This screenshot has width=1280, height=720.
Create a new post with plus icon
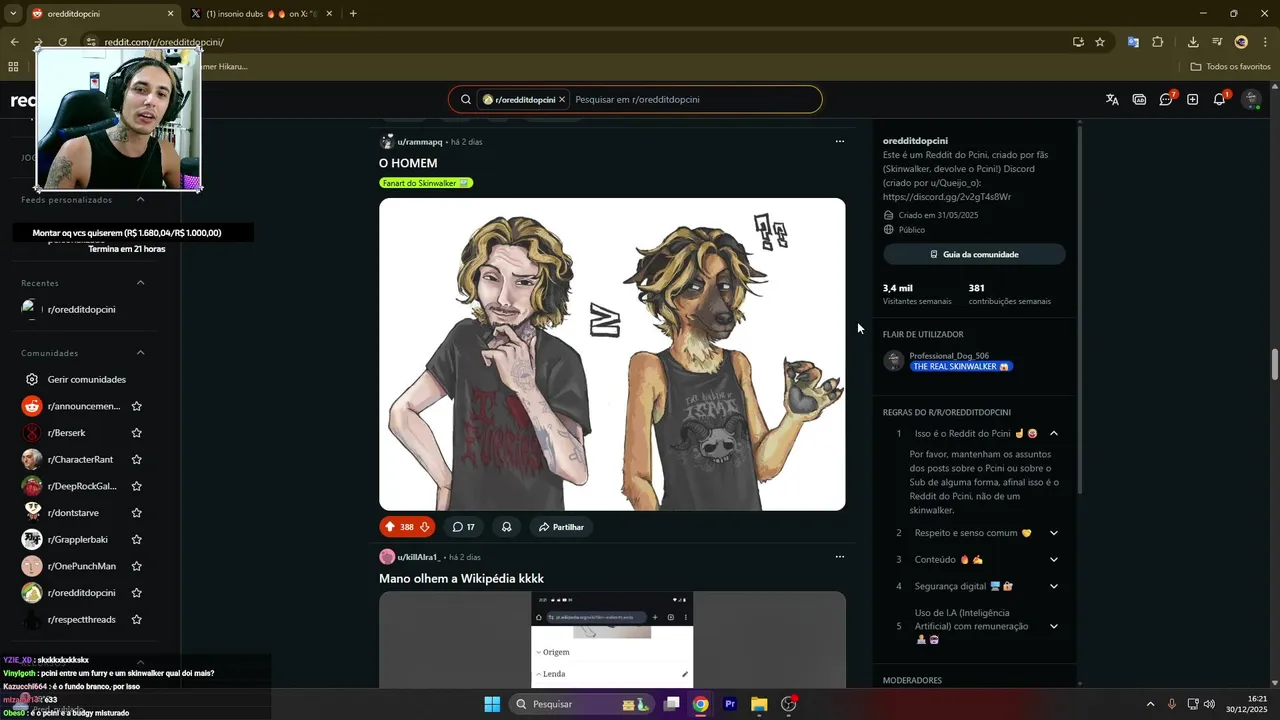[x=1192, y=100]
